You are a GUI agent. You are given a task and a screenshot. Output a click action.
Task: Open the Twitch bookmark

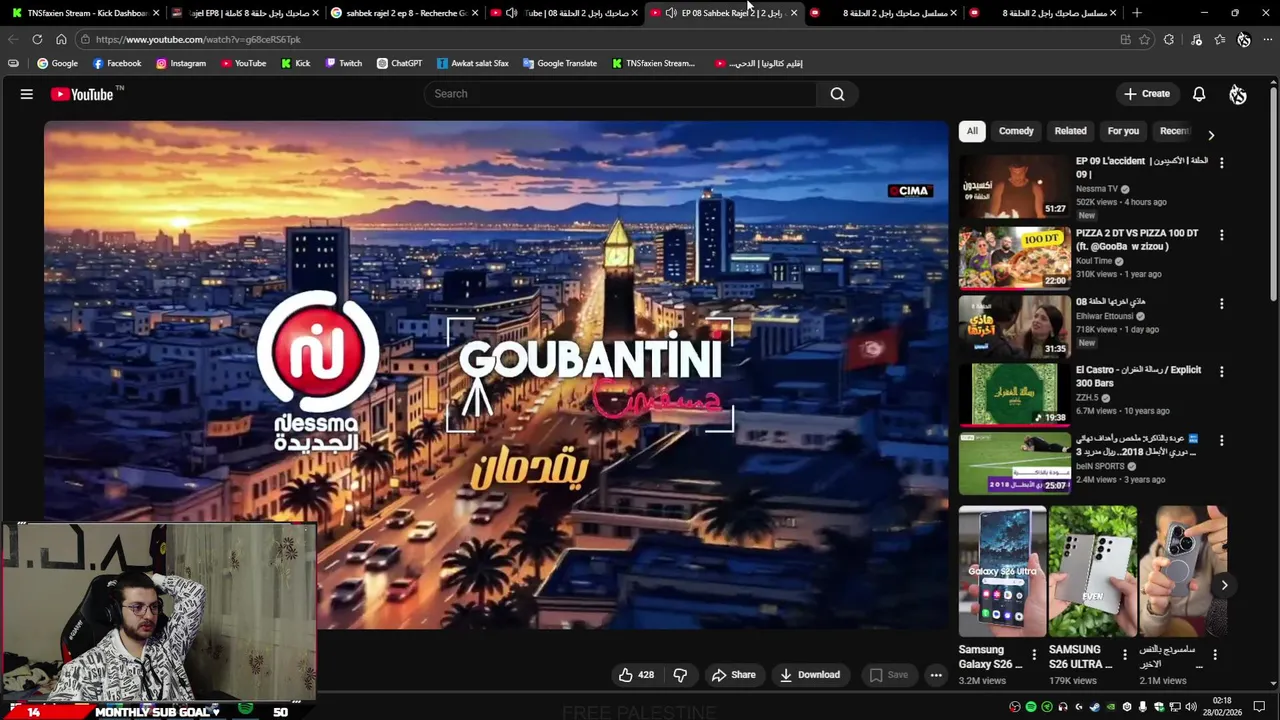tap(343, 63)
